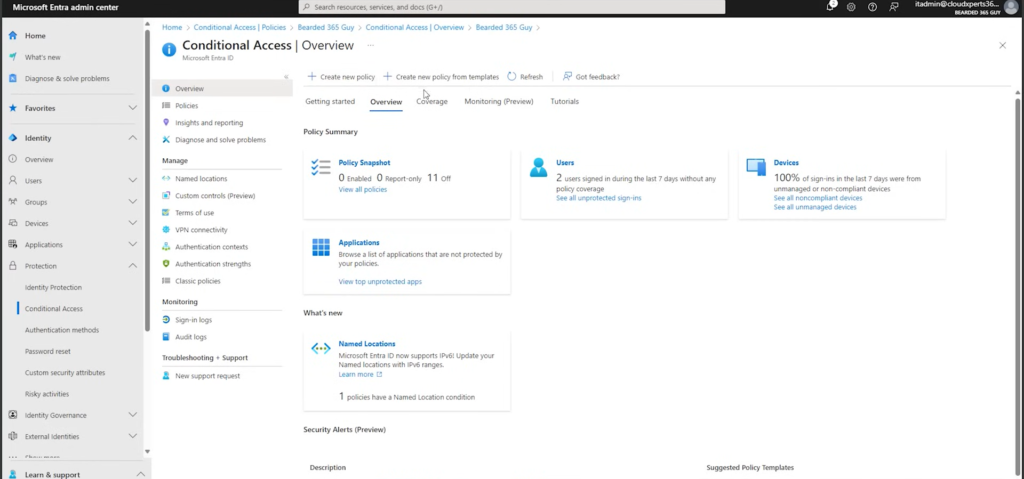Screen dimensions: 1024x479
Task: Open the settings gear icon
Action: tap(851, 7)
